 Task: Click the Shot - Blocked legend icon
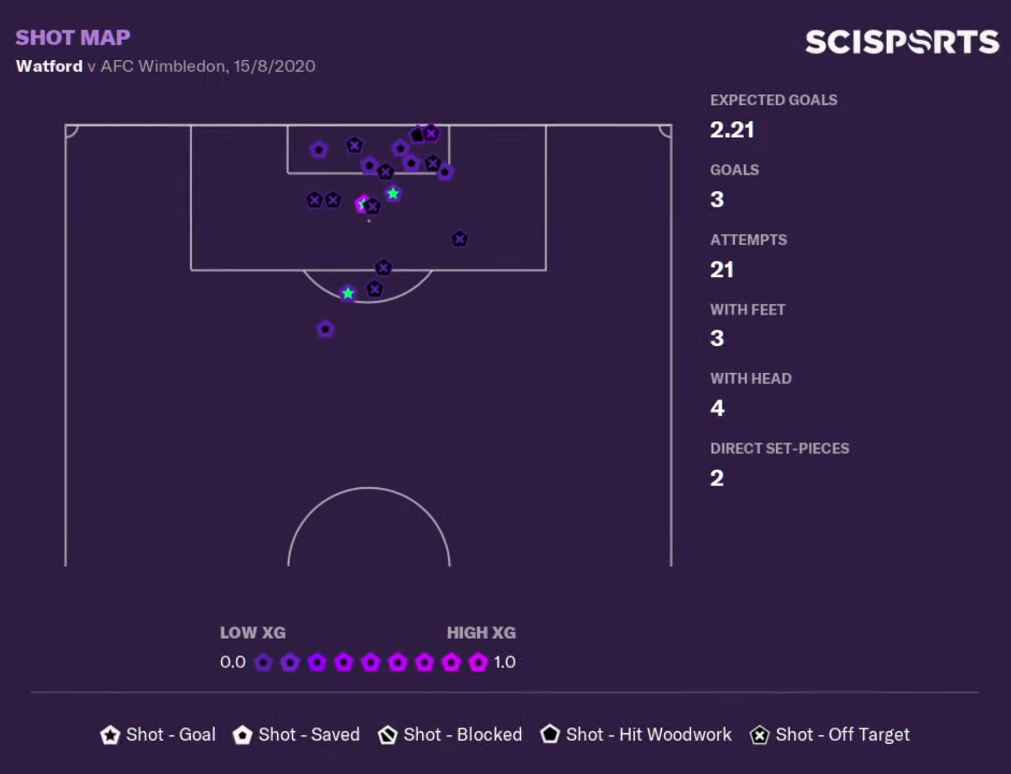tap(388, 735)
